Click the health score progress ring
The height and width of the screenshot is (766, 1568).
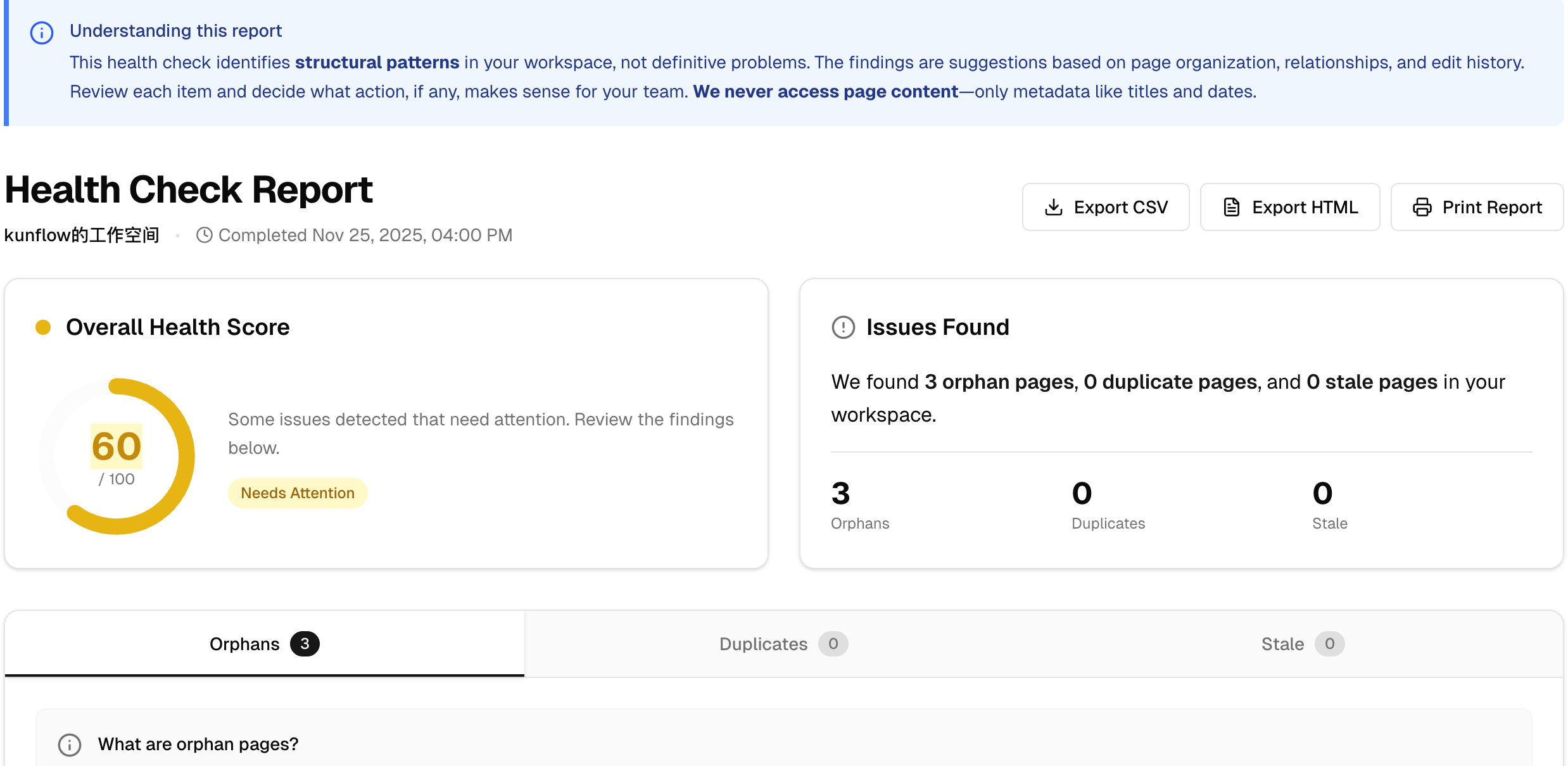tap(117, 455)
